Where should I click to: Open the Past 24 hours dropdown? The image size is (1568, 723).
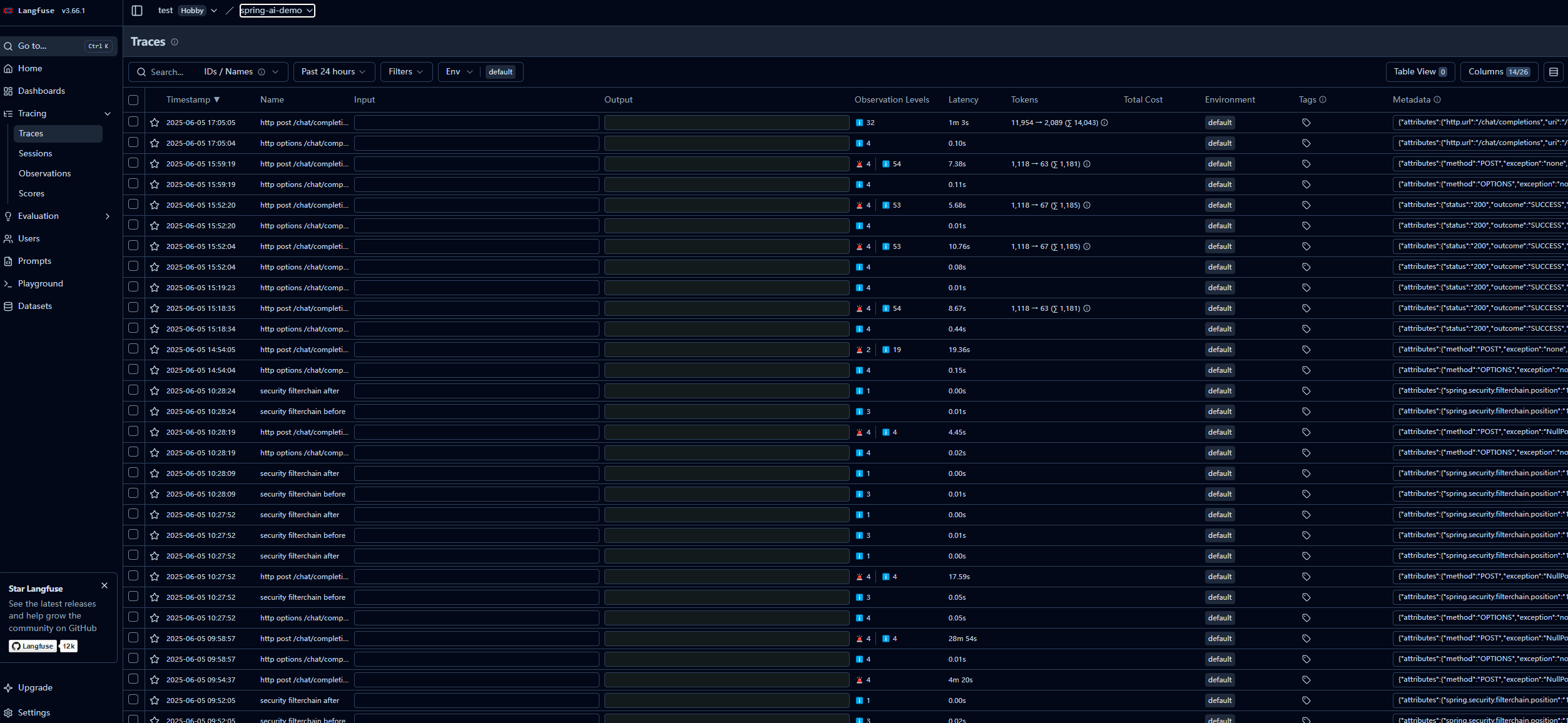pyautogui.click(x=333, y=72)
